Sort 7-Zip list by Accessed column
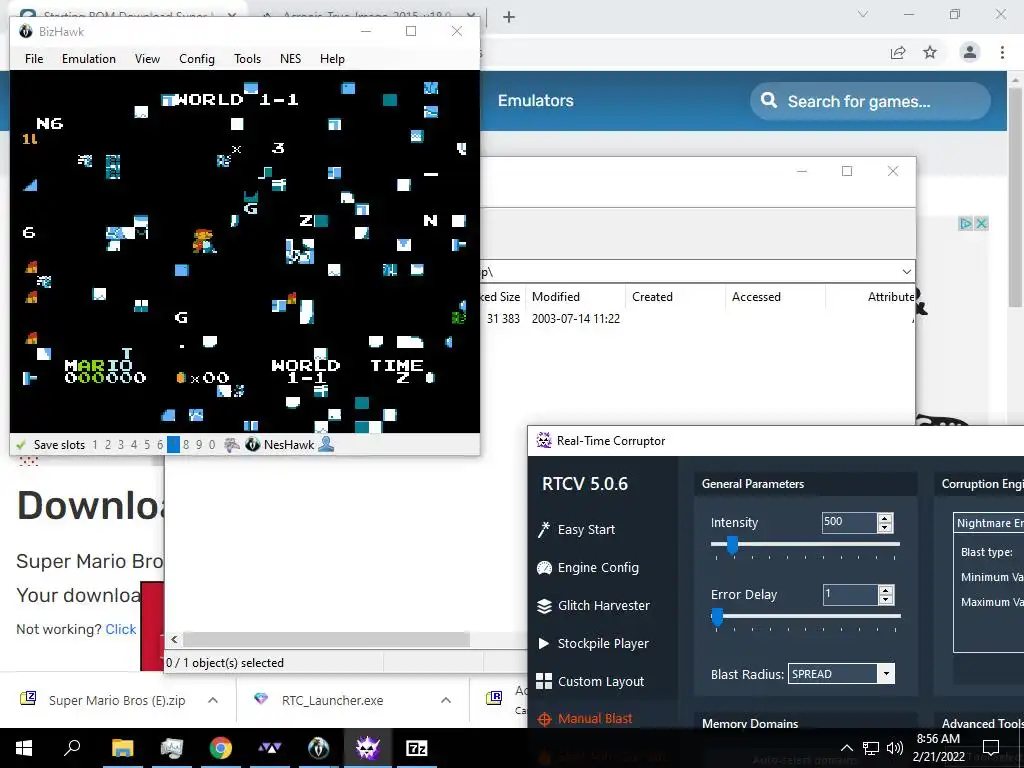 point(775,296)
